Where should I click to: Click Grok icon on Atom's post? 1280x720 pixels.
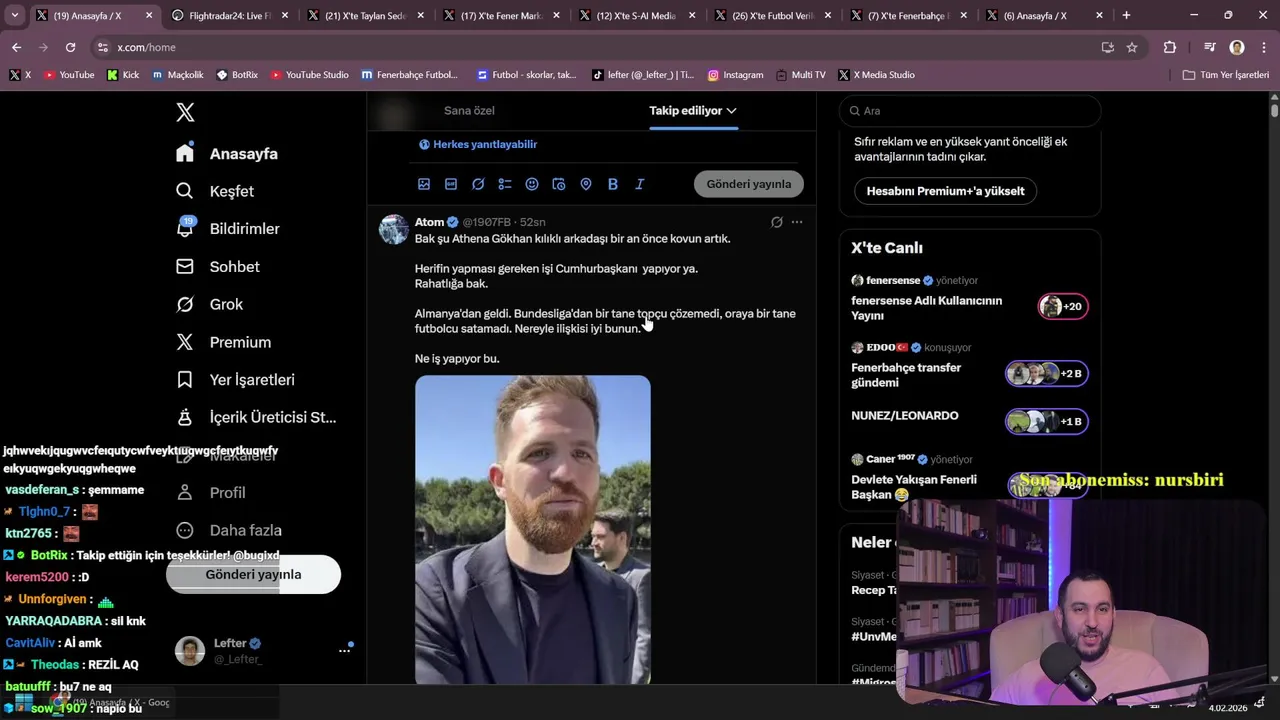(776, 222)
